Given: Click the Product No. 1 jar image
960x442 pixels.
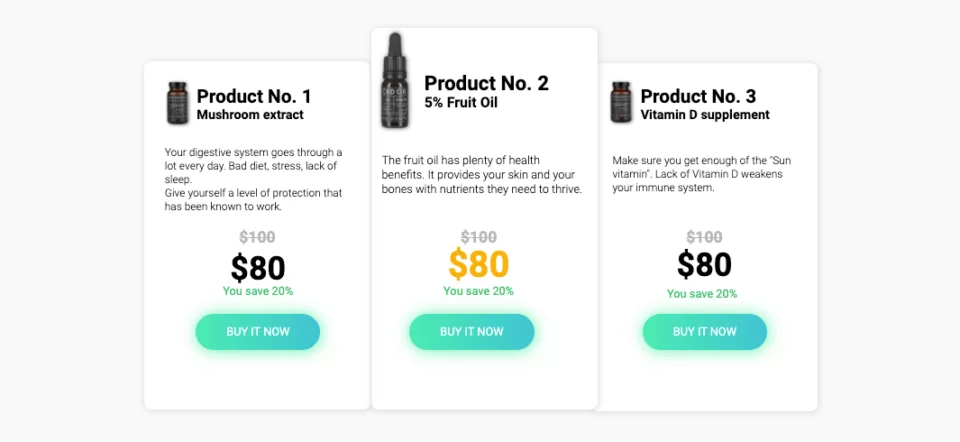Looking at the screenshot, I should pyautogui.click(x=178, y=103).
